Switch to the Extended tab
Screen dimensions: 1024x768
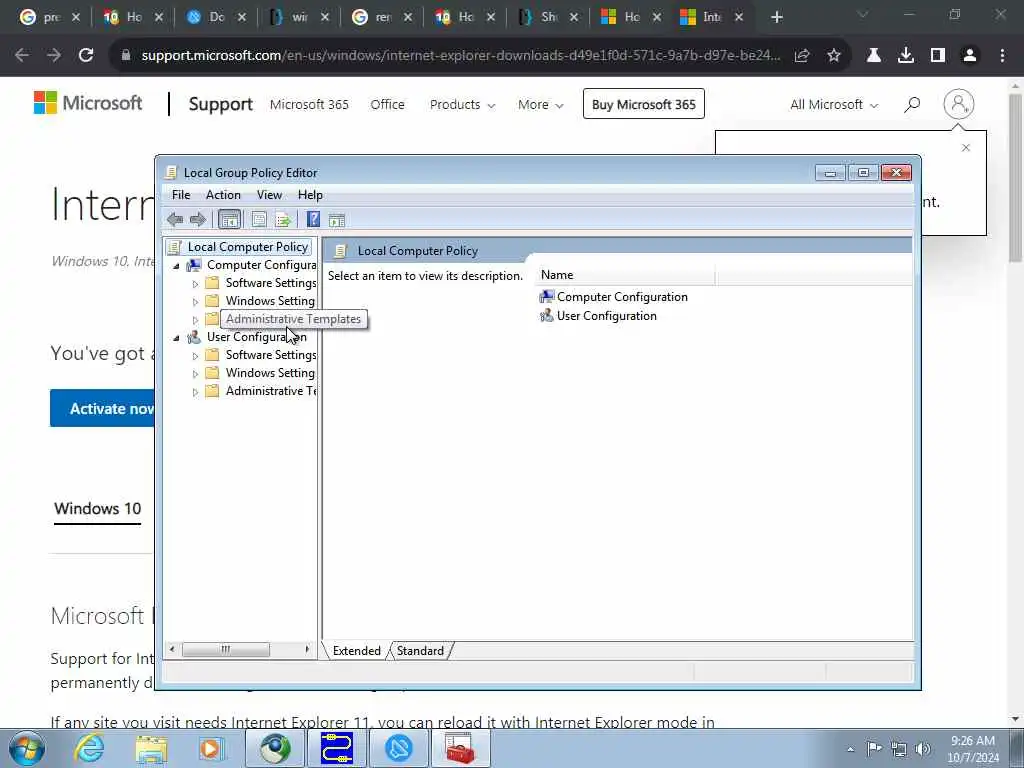tap(357, 650)
